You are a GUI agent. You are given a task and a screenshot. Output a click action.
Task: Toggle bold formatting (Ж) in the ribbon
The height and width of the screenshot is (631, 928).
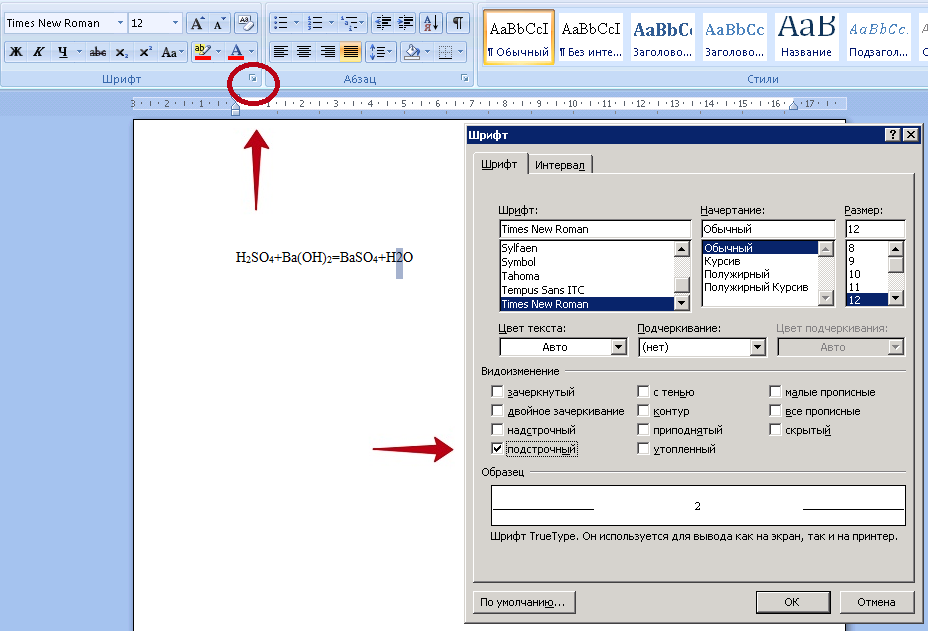click(16, 52)
